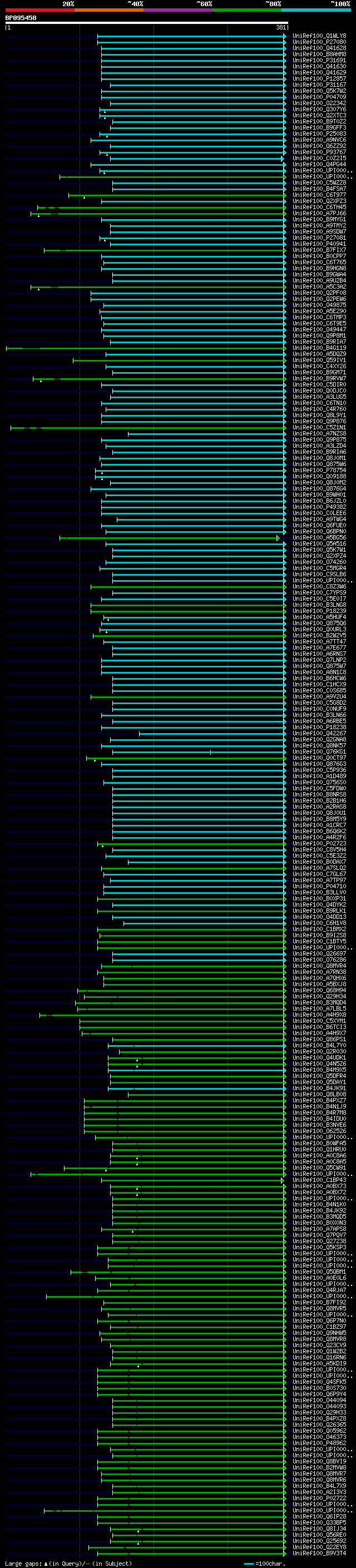Select hit UniRef100_Q33BP5
356x1568 pixels.
(x=319, y=1523)
